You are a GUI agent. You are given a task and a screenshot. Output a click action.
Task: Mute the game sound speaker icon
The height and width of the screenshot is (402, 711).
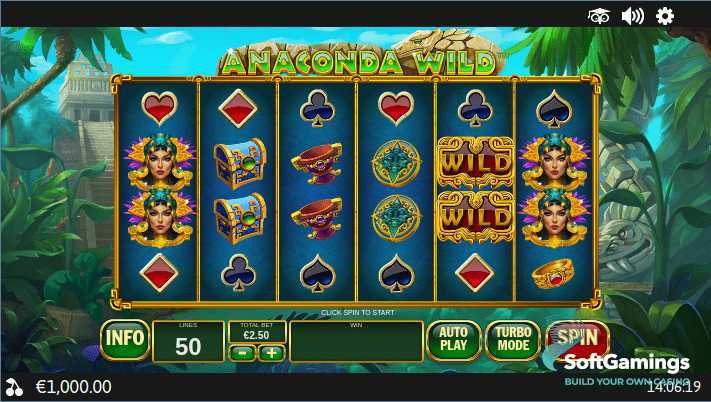[x=633, y=17]
